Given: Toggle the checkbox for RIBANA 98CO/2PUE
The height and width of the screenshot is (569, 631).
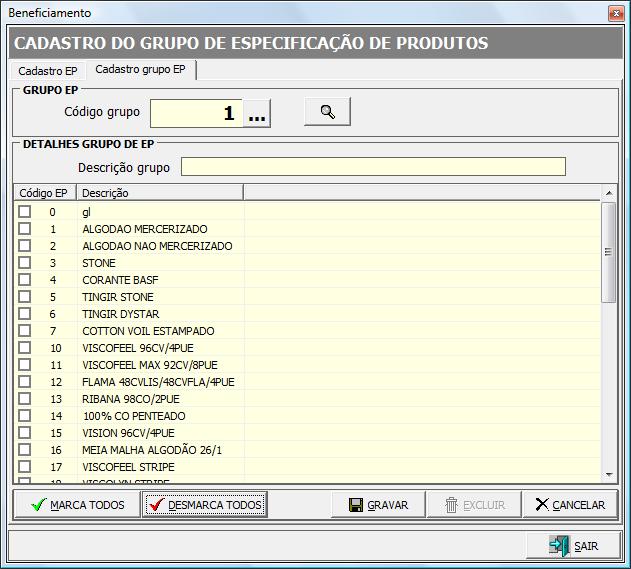Looking at the screenshot, I should click(x=25, y=399).
